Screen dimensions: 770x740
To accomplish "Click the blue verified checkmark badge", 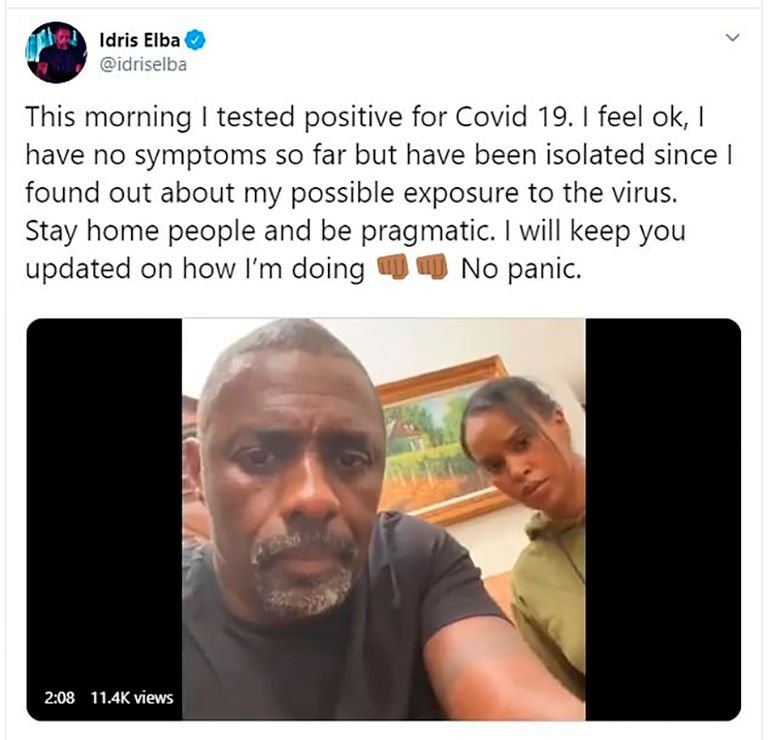I will coord(195,40).
